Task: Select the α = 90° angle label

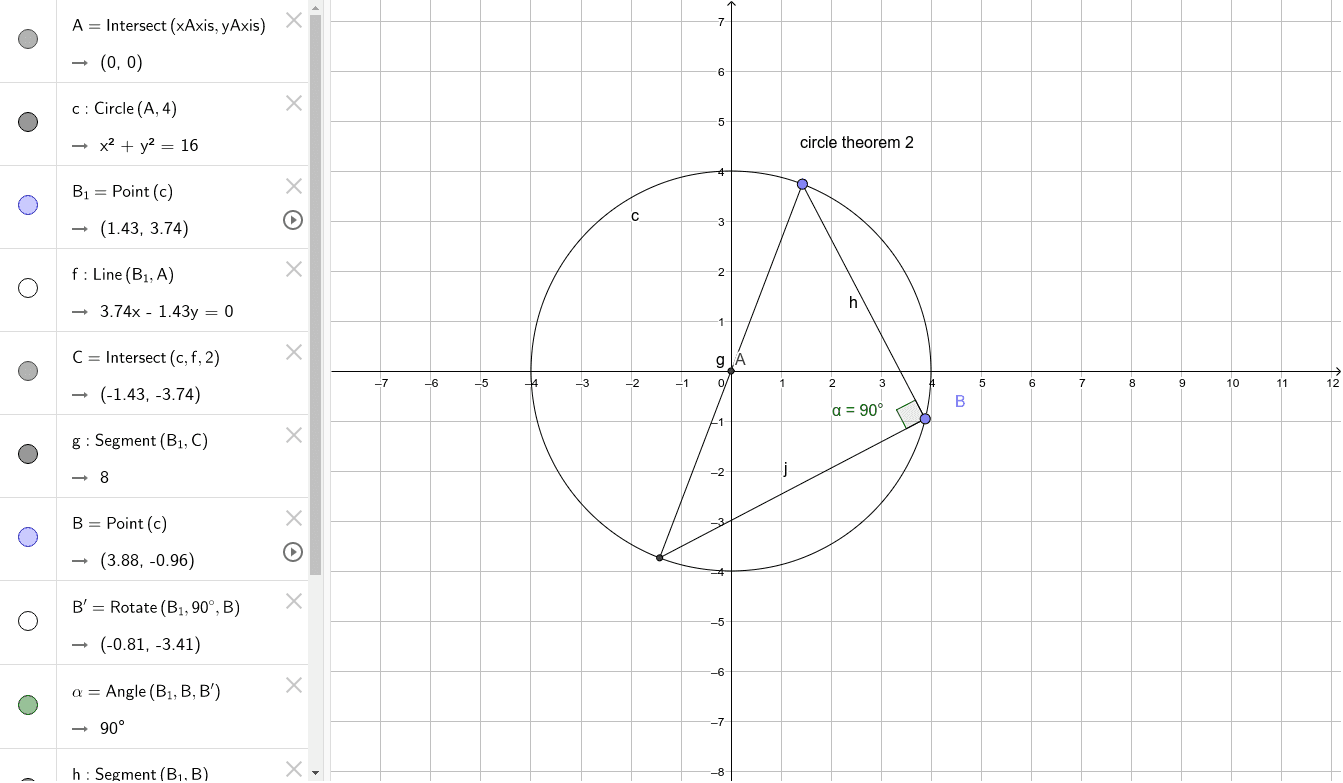Action: pos(857,410)
